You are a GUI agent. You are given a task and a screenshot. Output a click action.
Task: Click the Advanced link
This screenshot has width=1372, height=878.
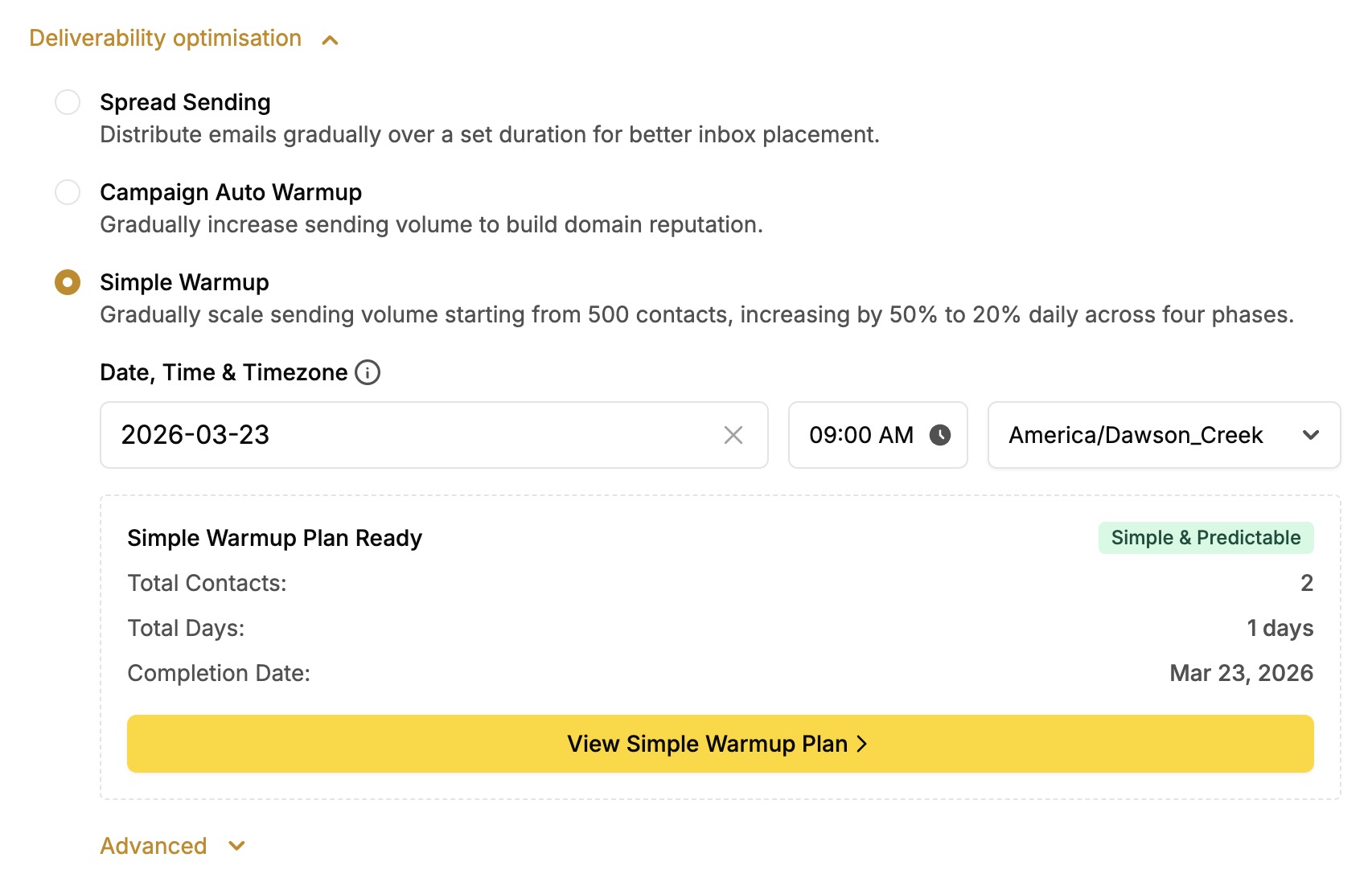pos(153,846)
